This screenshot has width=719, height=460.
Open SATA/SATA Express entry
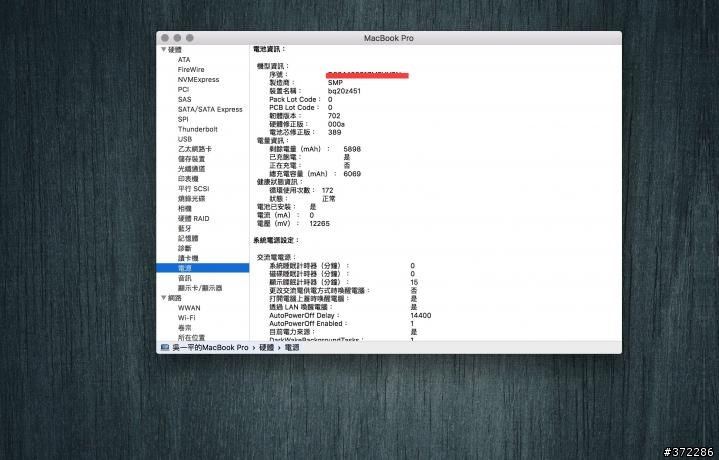pos(210,109)
